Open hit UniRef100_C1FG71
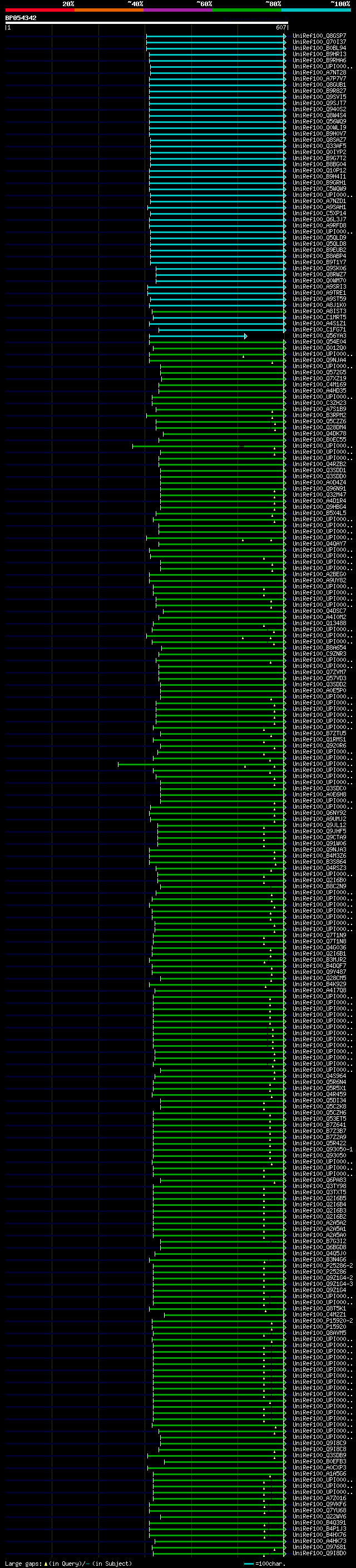Viewport: 356px width, 1568px height. 319,329
